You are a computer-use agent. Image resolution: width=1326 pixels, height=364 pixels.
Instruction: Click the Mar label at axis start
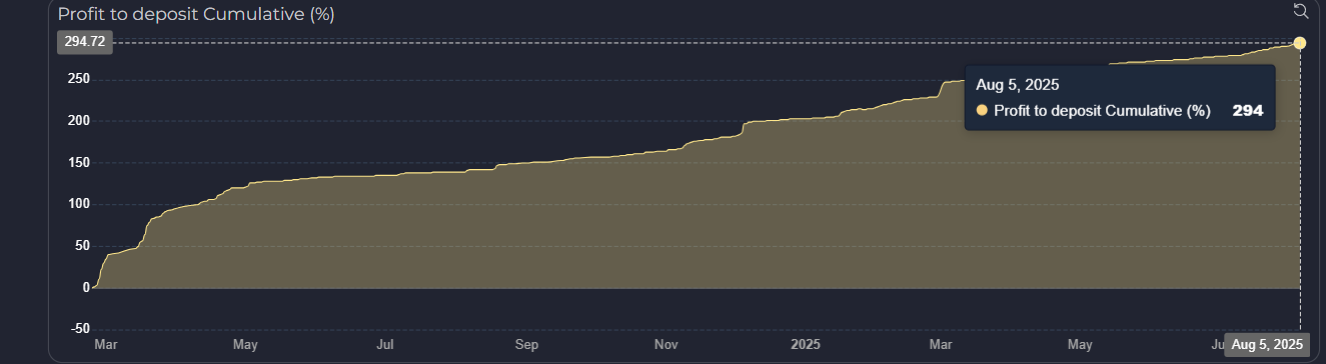click(x=106, y=344)
